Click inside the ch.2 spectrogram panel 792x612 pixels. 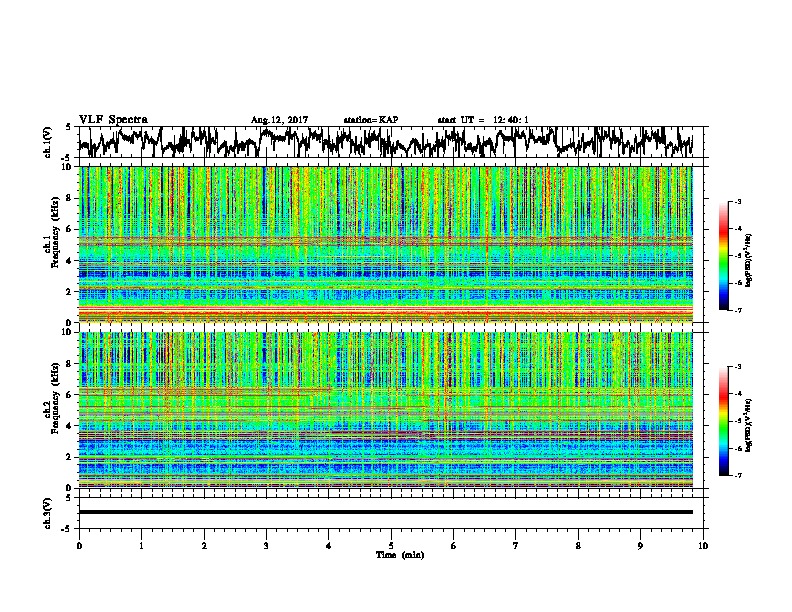pos(386,410)
